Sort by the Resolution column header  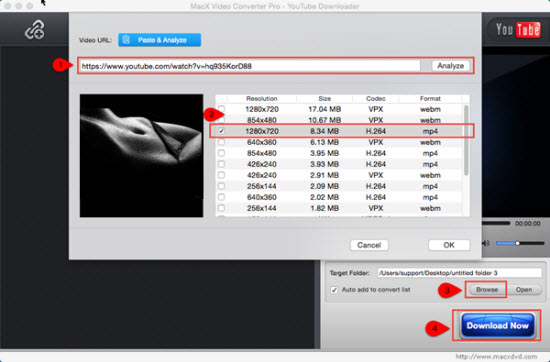click(x=262, y=99)
